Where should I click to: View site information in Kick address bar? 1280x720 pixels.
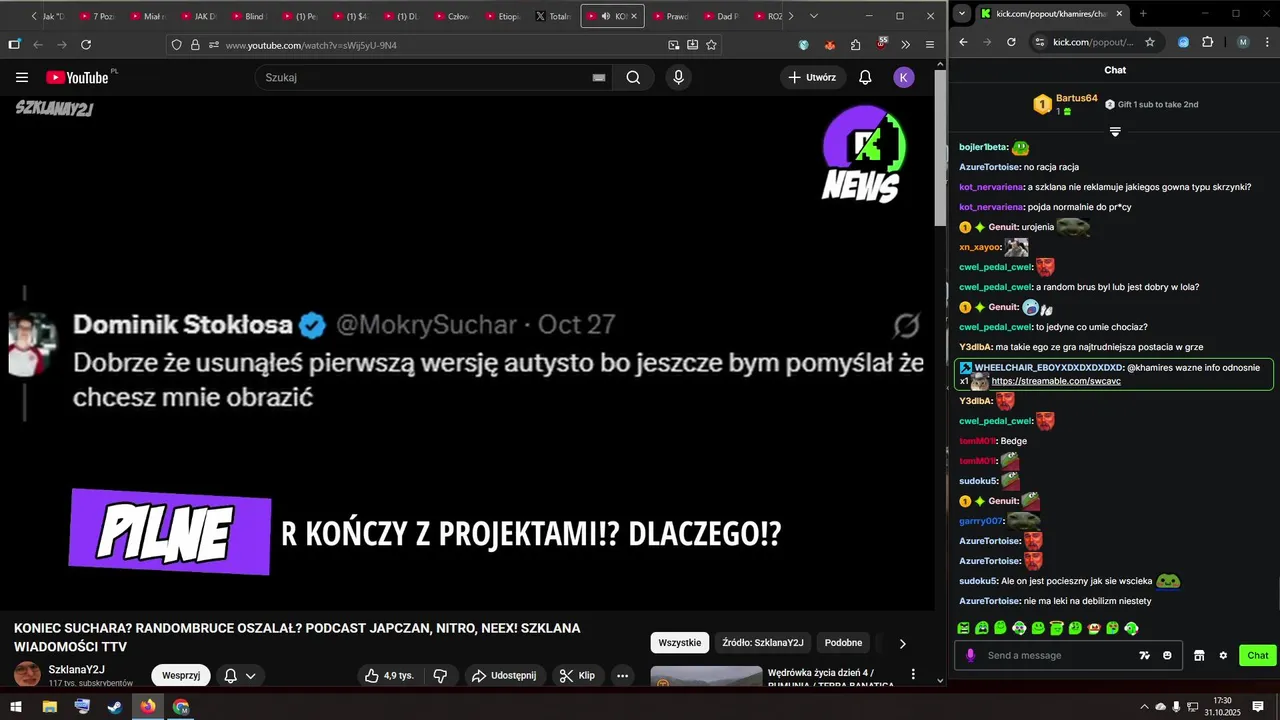(x=1040, y=42)
